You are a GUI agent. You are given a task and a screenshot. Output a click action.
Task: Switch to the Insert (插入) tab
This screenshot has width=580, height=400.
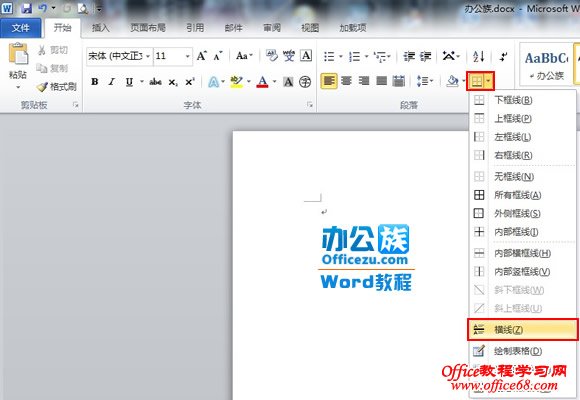pyautogui.click(x=101, y=28)
